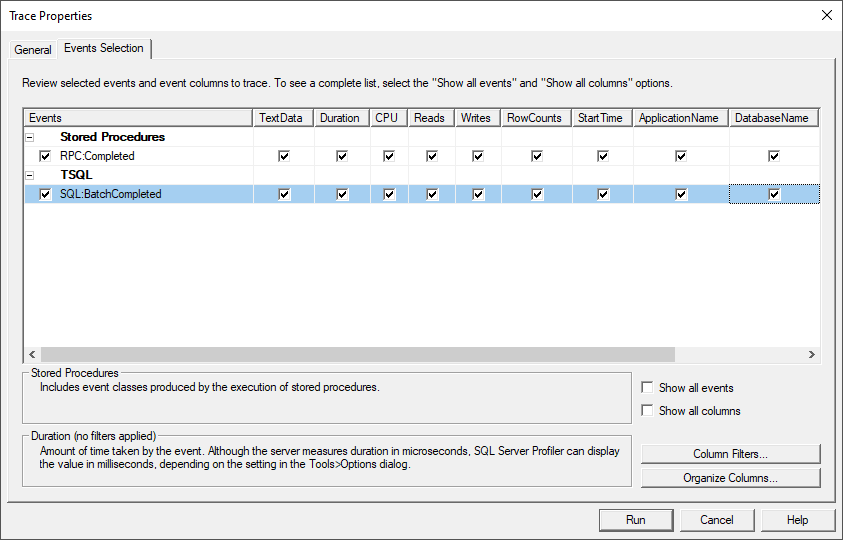Toggle CPU for SQL:BatchCompleted
The image size is (843, 540).
(389, 194)
